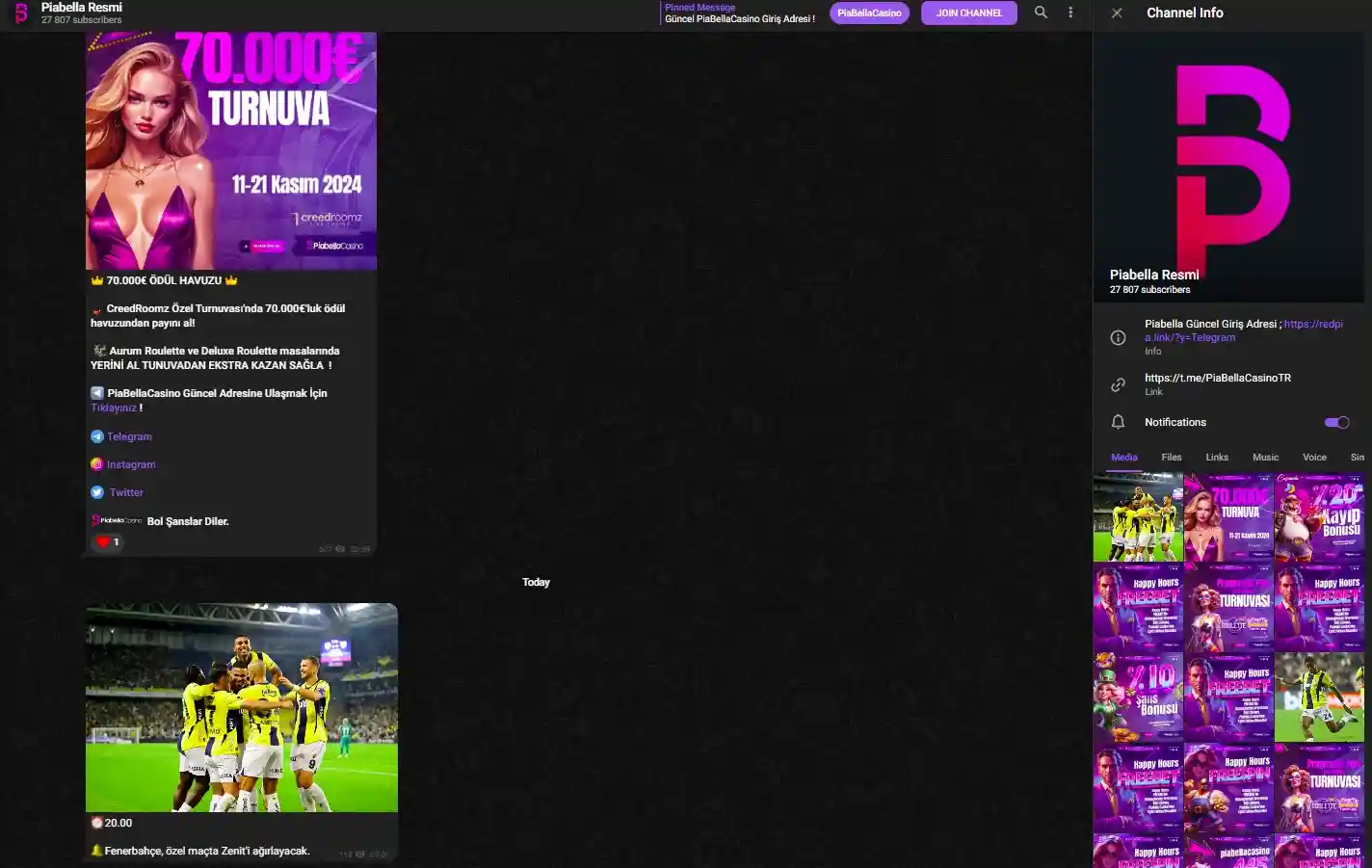
Task: Open the pinned message in header
Action: pos(739,13)
